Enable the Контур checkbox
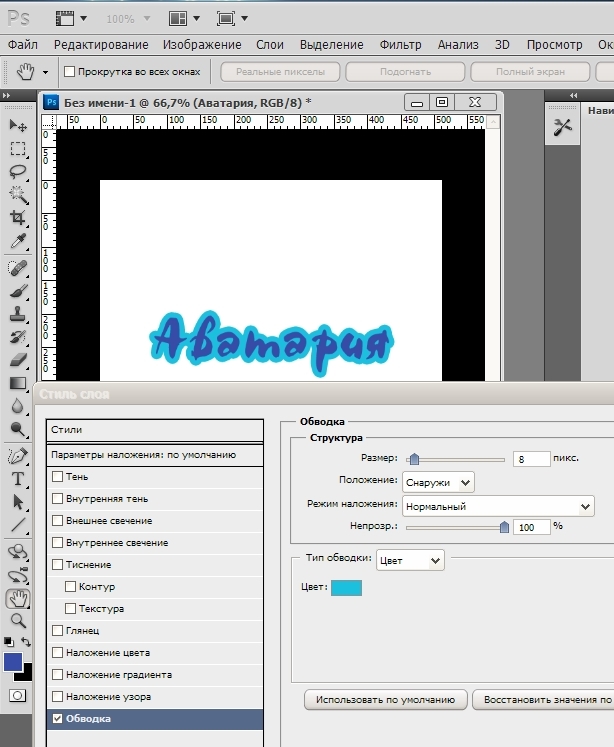 (70, 586)
